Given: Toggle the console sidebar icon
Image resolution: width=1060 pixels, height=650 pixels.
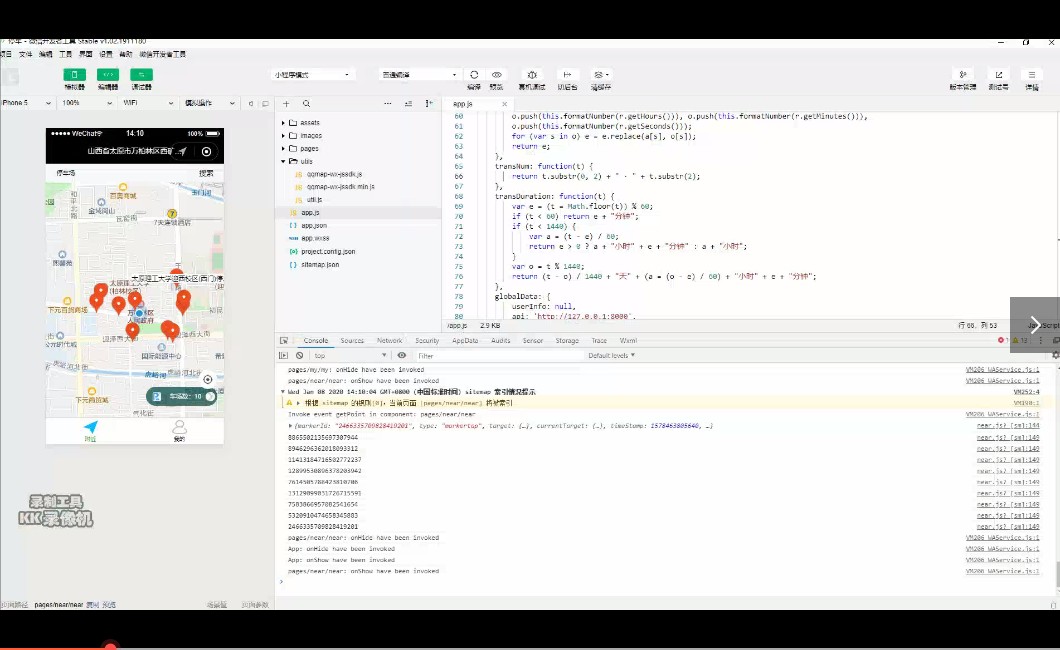Looking at the screenshot, I should tap(284, 355).
